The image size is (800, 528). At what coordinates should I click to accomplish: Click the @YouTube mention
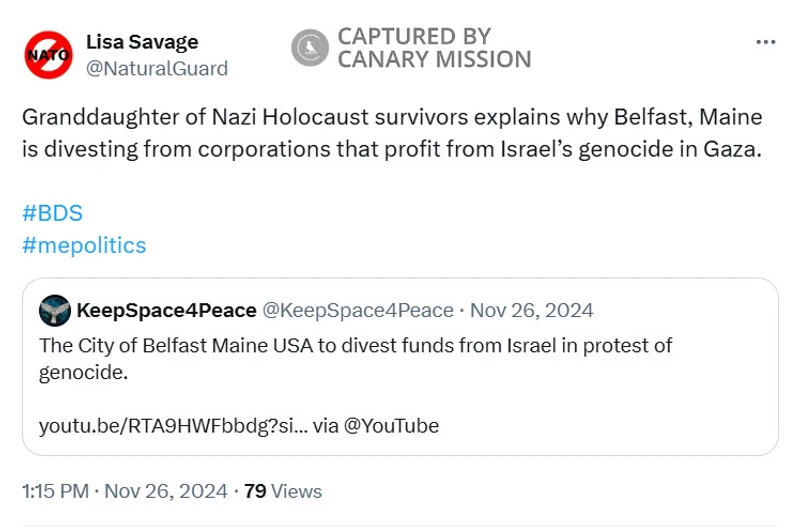click(x=391, y=425)
